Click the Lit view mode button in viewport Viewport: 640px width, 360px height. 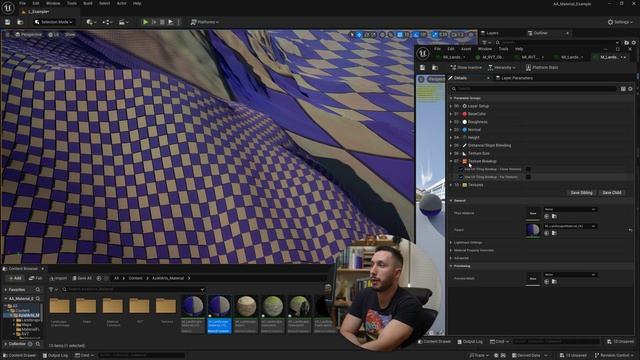click(x=53, y=35)
